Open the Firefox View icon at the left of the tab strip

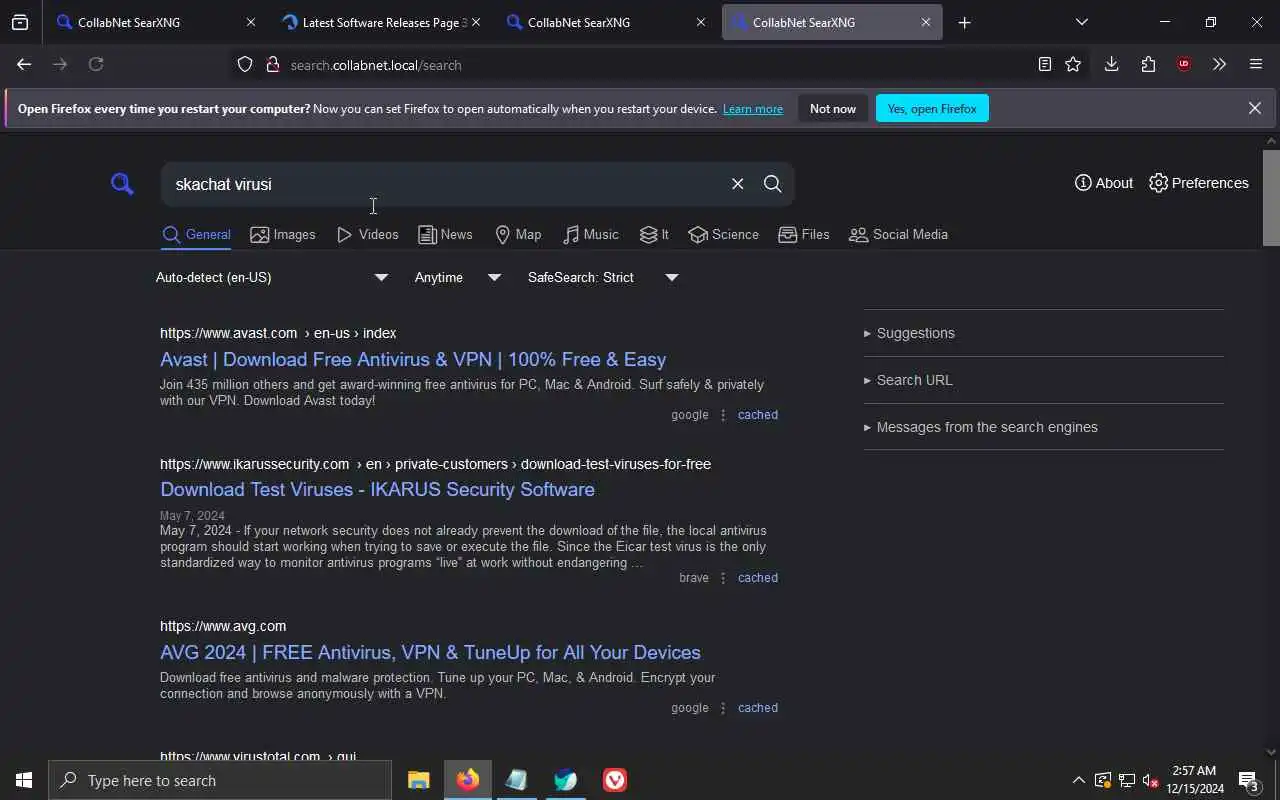coord(20,22)
